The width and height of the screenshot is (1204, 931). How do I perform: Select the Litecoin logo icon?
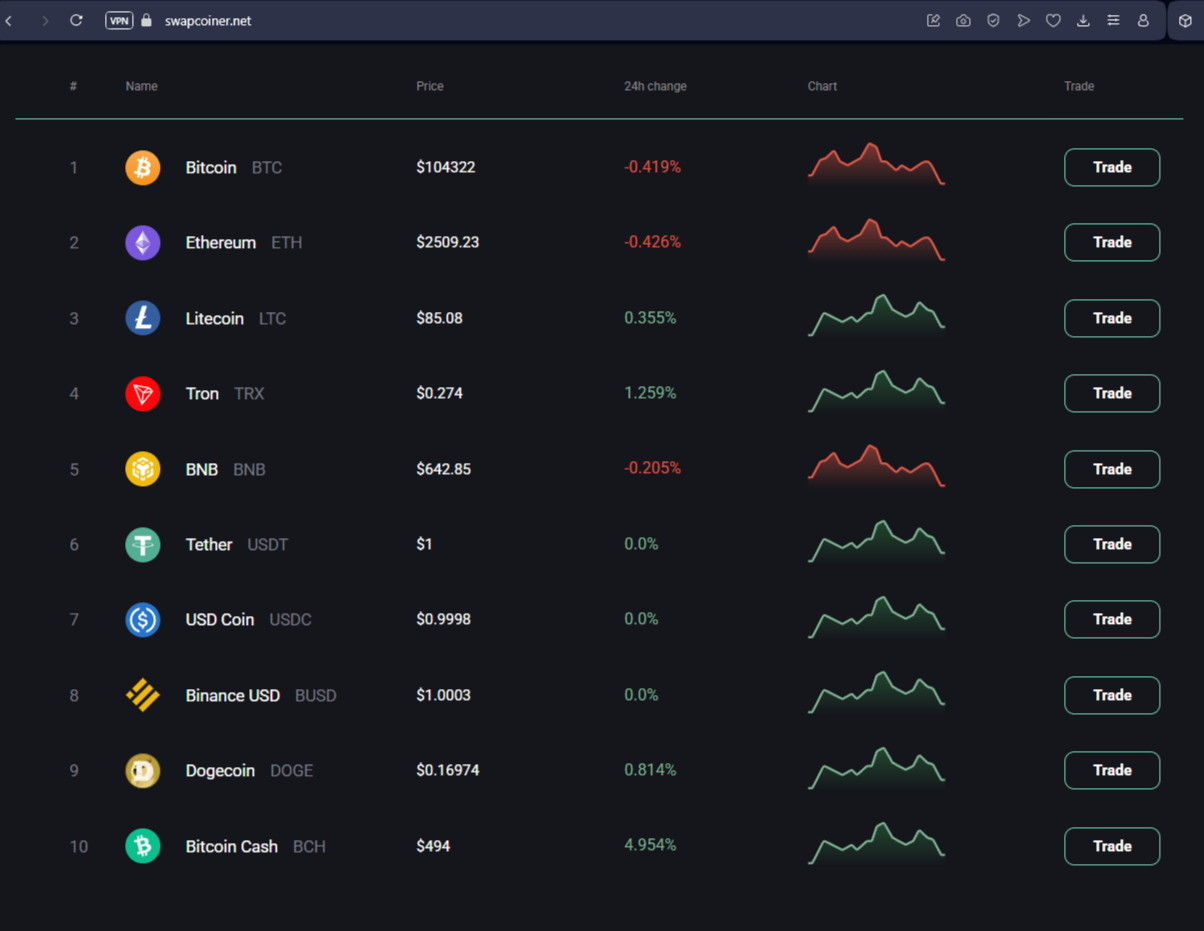[x=142, y=318]
